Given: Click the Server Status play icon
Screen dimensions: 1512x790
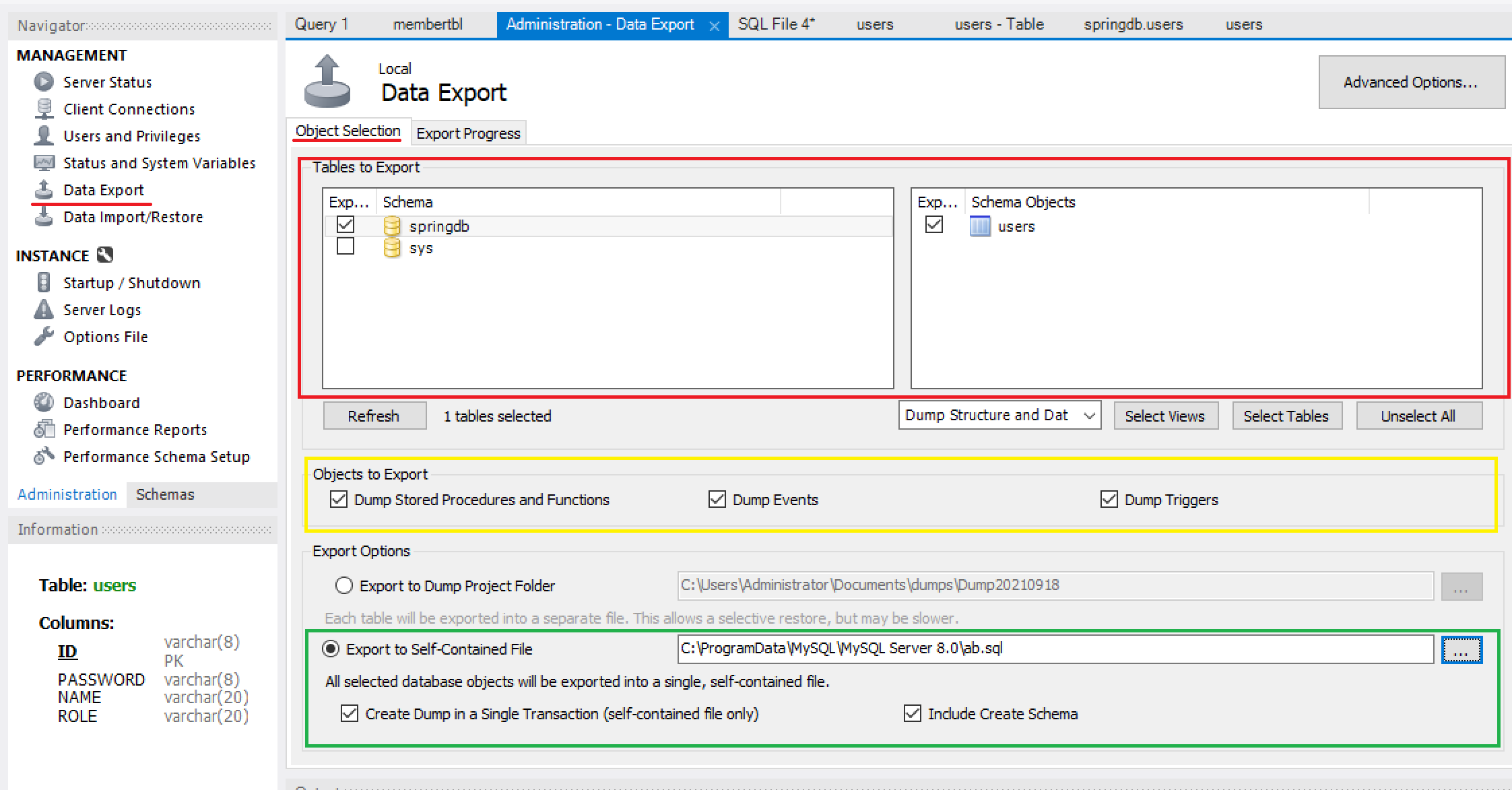Looking at the screenshot, I should 44,82.
